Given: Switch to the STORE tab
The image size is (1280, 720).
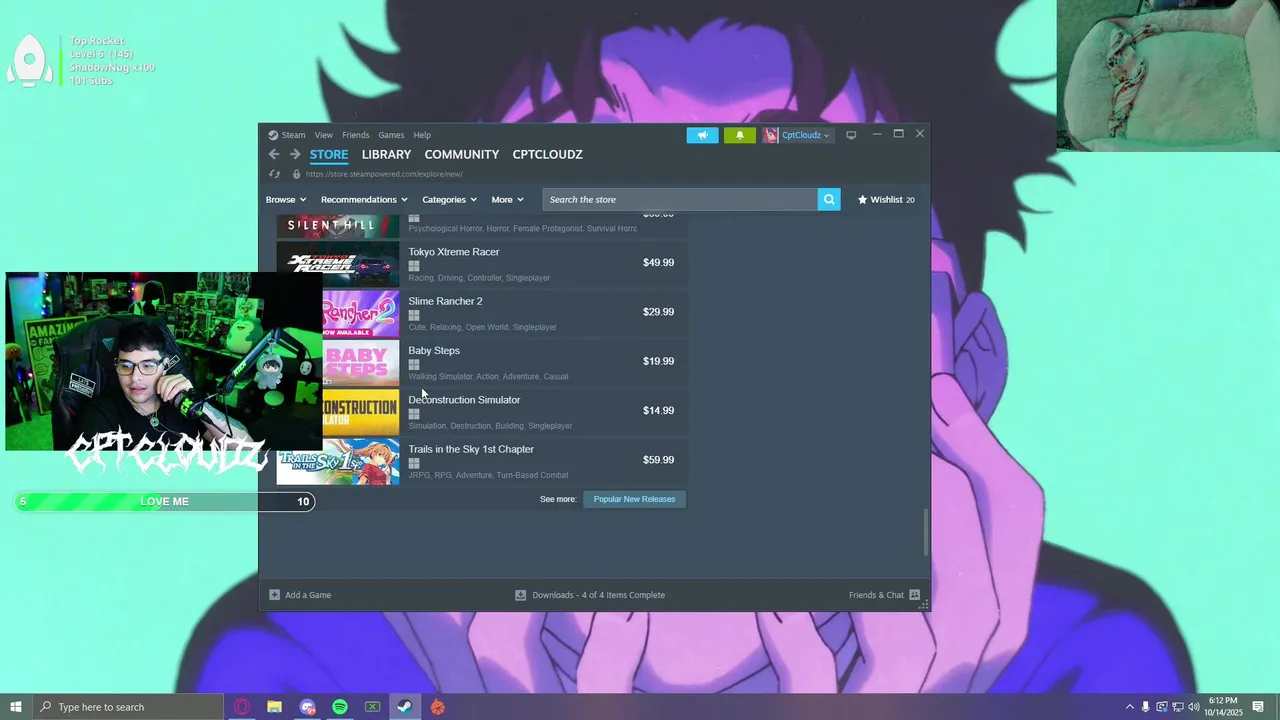Looking at the screenshot, I should [329, 154].
